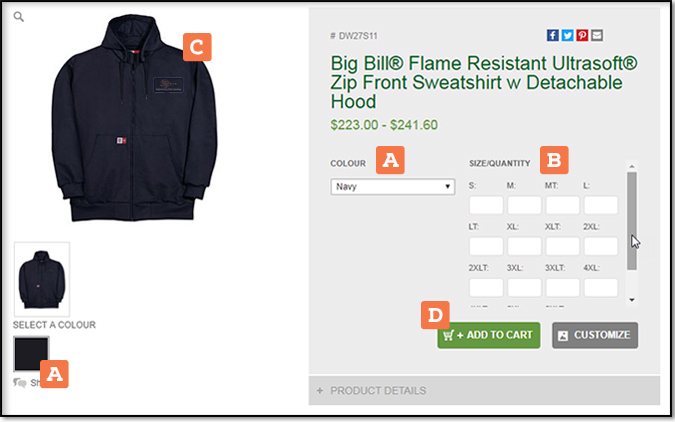Image resolution: width=675 pixels, height=422 pixels.
Task: Select the navy colour swatch
Action: [31, 353]
